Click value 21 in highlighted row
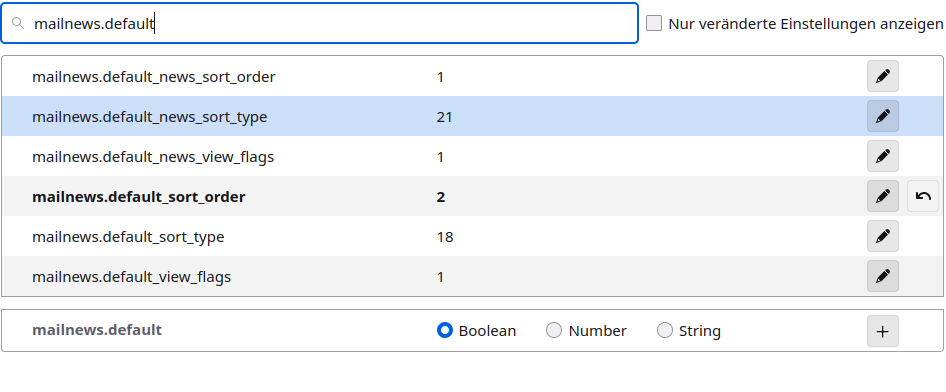Screen dimensions: 946x392 [x=444, y=117]
